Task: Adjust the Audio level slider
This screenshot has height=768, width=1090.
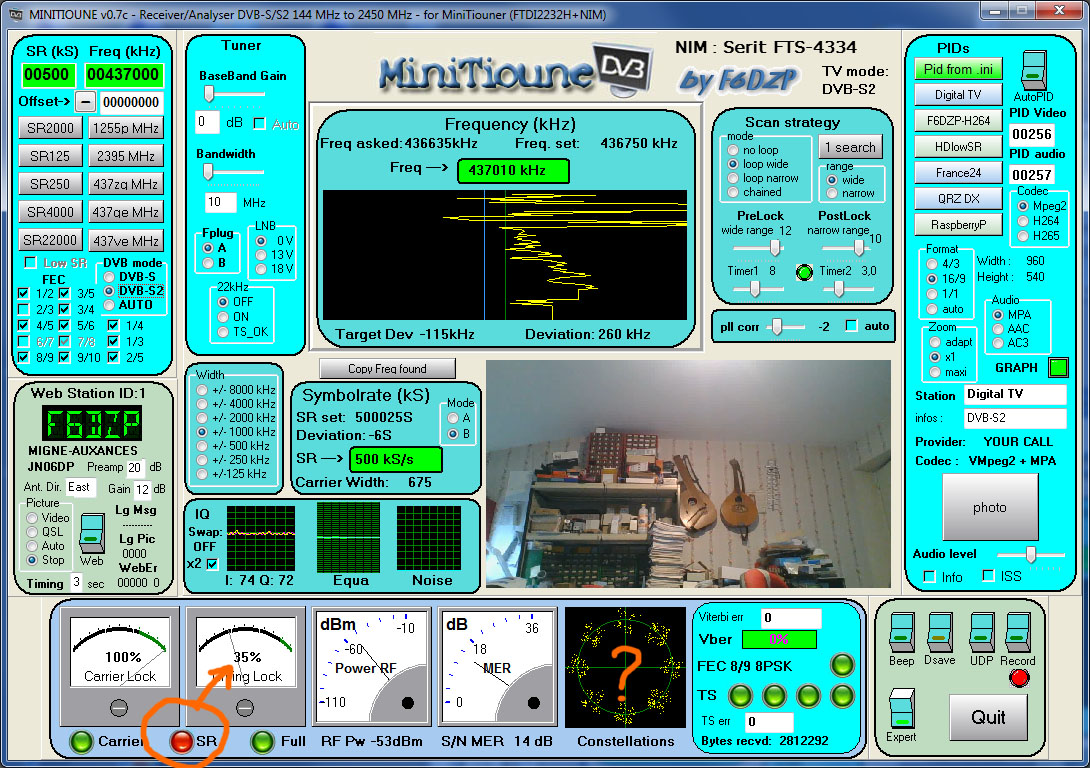Action: point(1030,554)
